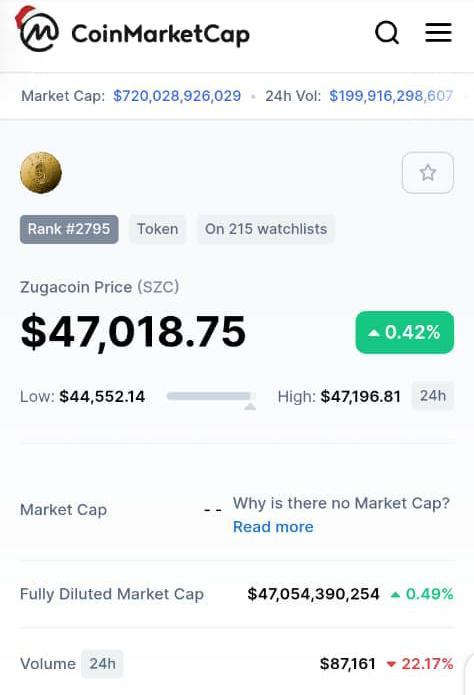The width and height of the screenshot is (474, 695).
Task: Click On 215 watchlists tag
Action: click(x=266, y=229)
